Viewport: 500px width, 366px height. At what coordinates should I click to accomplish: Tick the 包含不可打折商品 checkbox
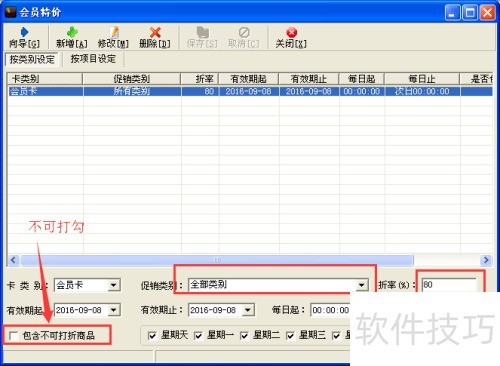14,335
